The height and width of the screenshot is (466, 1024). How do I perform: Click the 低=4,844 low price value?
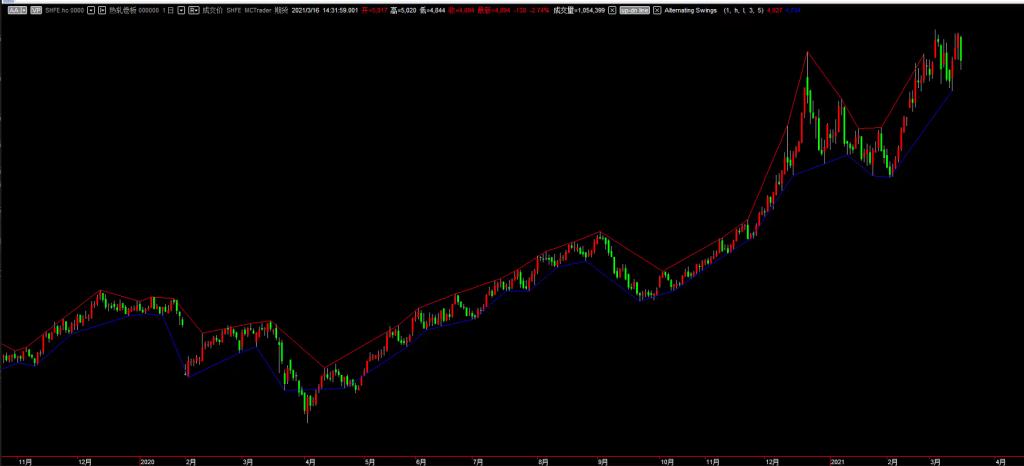(x=432, y=10)
